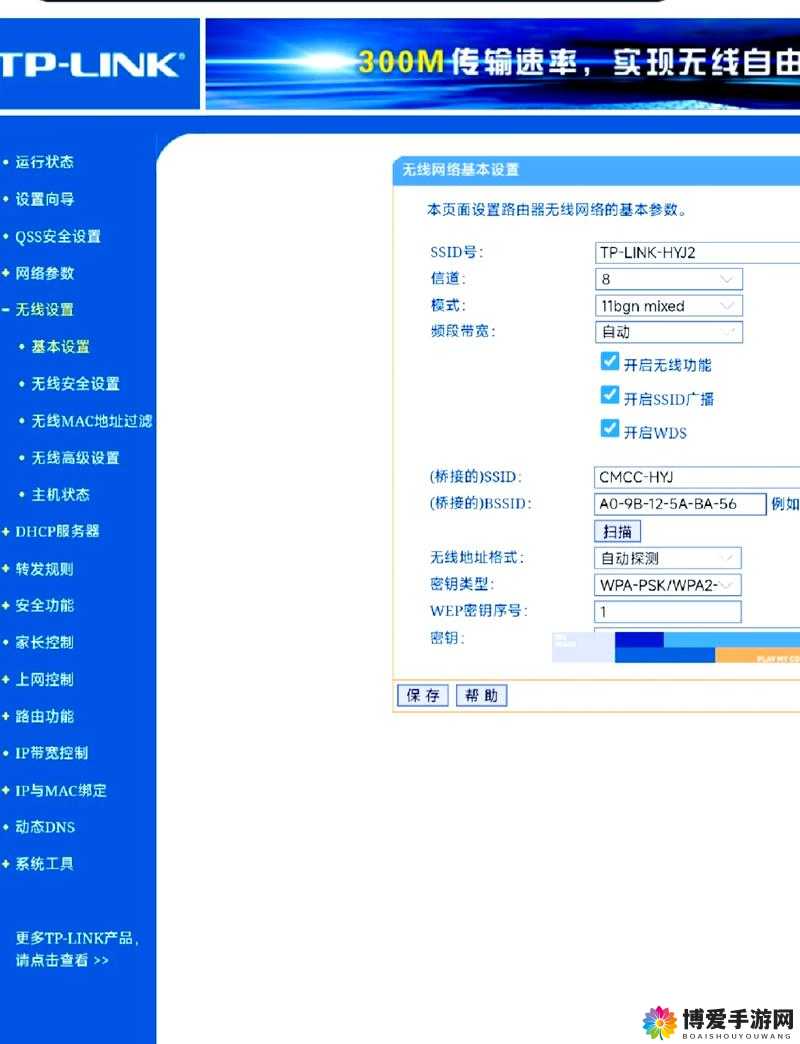The height and width of the screenshot is (1044, 800).
Task: Click the 无线网络基本设置 panel title
Action: pos(461,170)
